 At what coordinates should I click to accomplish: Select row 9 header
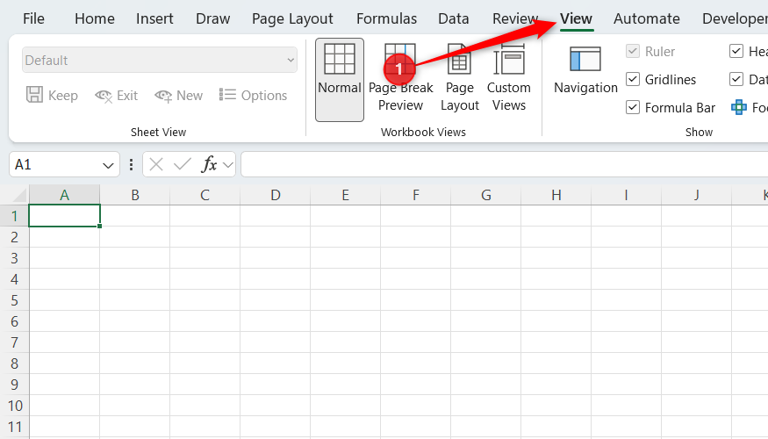pyautogui.click(x=14, y=385)
